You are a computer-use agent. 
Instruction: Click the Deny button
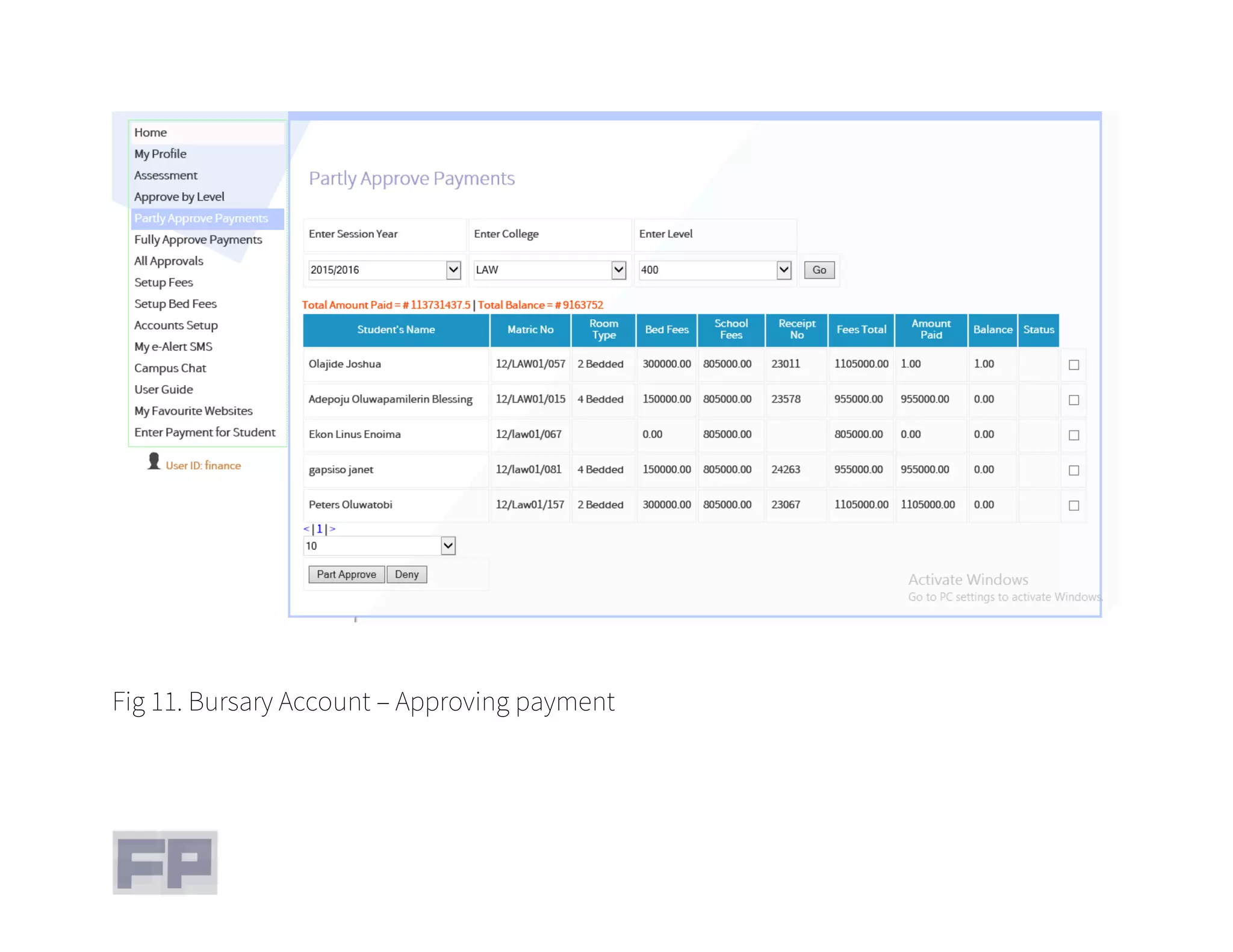point(406,575)
